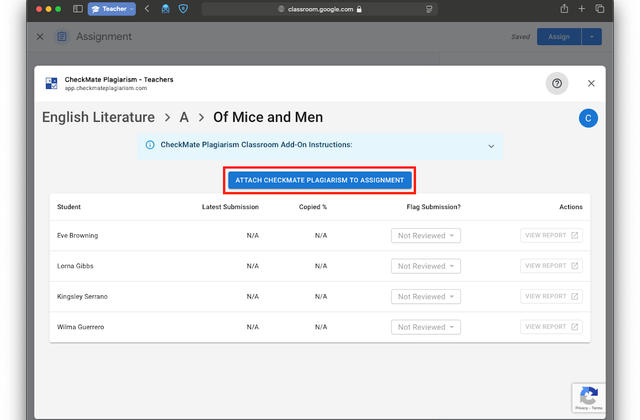640x420 pixels.
Task: Click the A breadcrumb
Action: 184,118
